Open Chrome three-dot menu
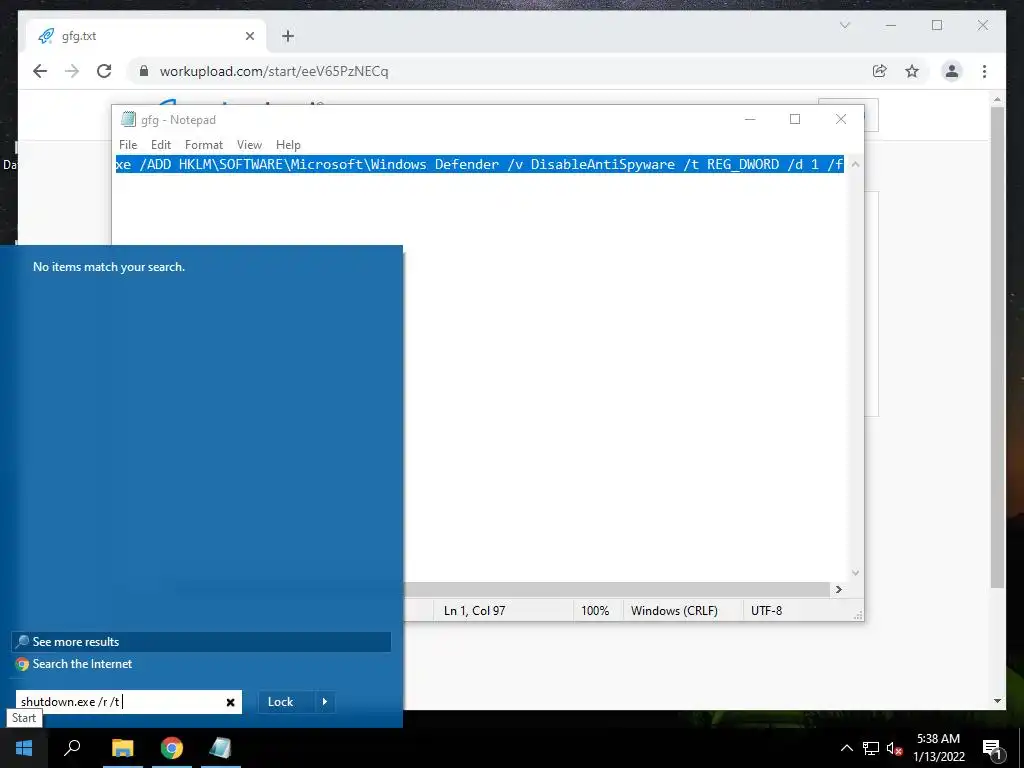The width and height of the screenshot is (1024, 768). pos(984,71)
